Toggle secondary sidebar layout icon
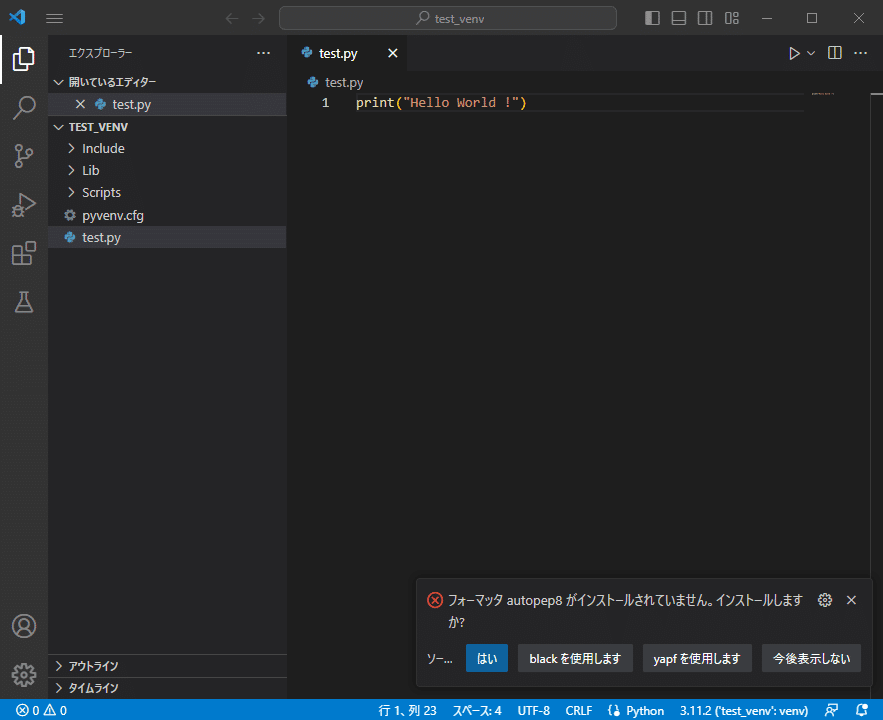Screen dimensions: 883x720 [705, 19]
